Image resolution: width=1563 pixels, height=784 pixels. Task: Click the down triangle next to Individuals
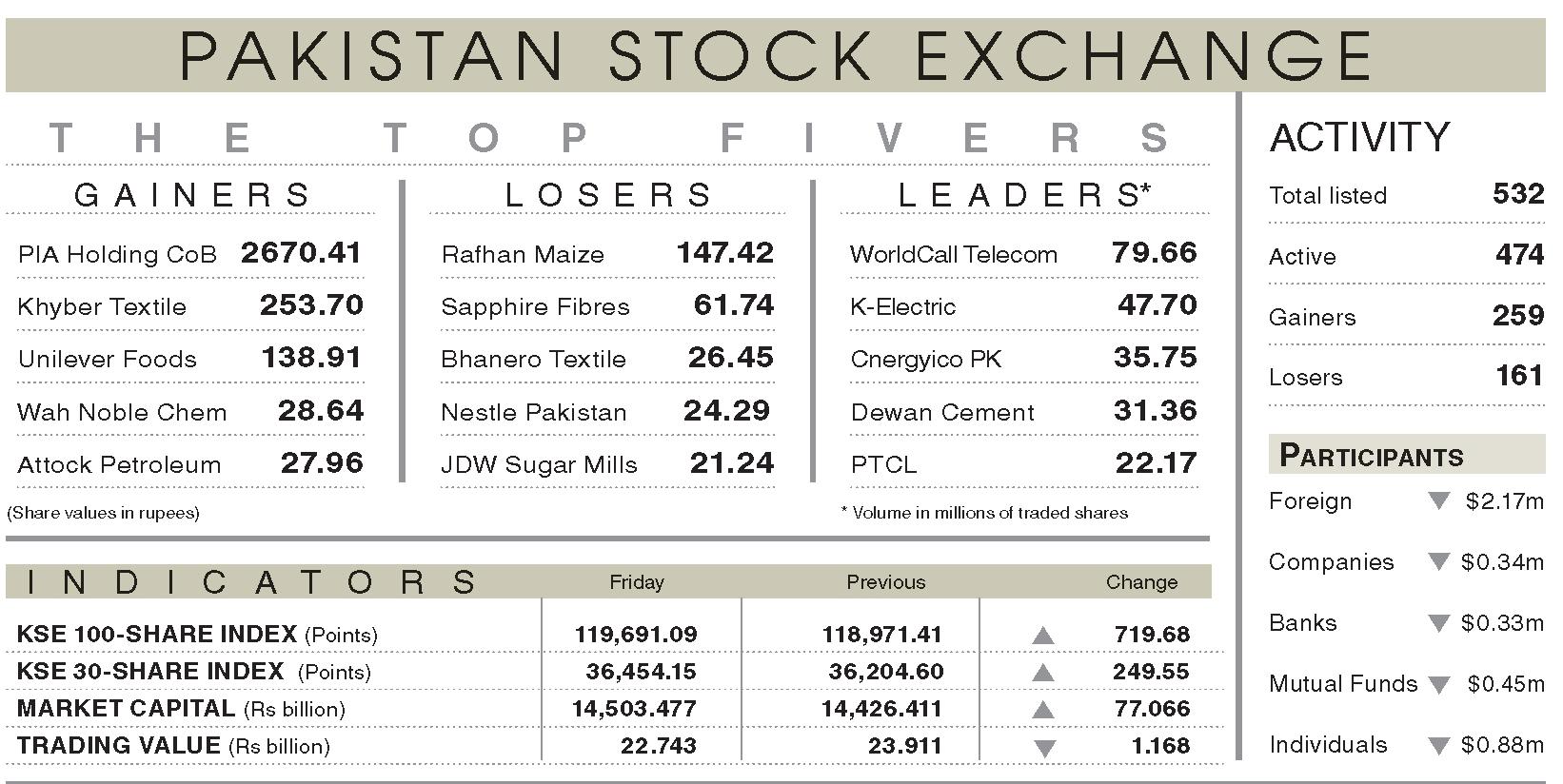pos(1438,746)
